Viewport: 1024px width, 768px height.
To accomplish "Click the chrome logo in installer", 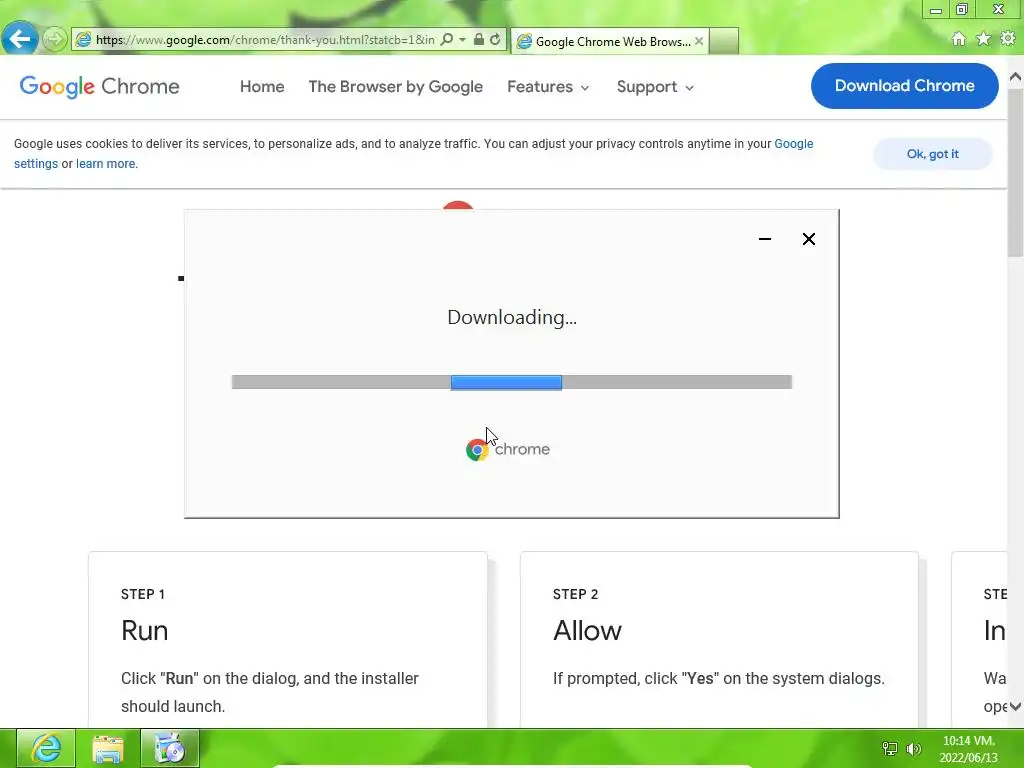I will pyautogui.click(x=508, y=449).
